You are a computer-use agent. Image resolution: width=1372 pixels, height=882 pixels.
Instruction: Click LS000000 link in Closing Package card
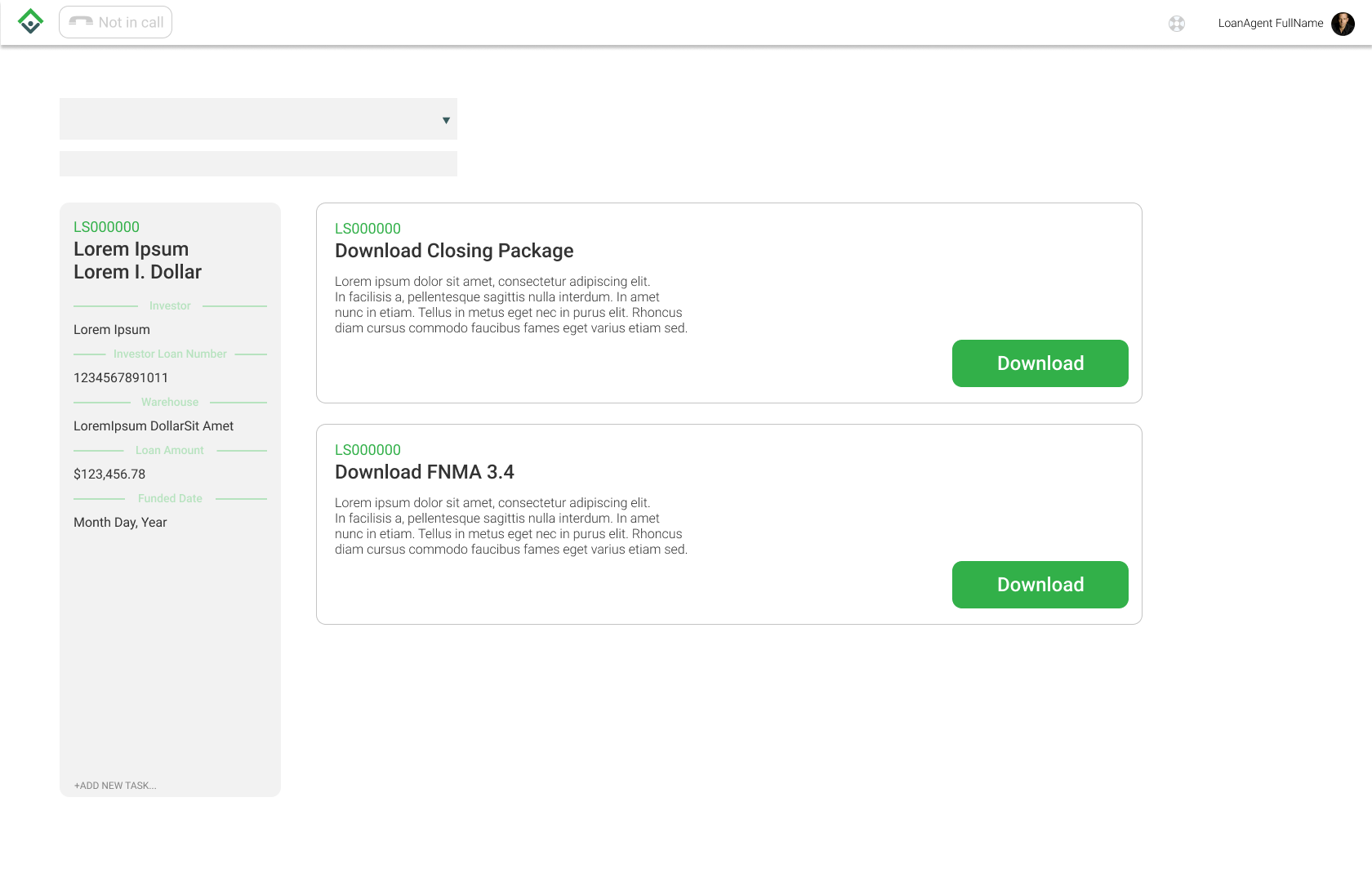click(x=367, y=229)
